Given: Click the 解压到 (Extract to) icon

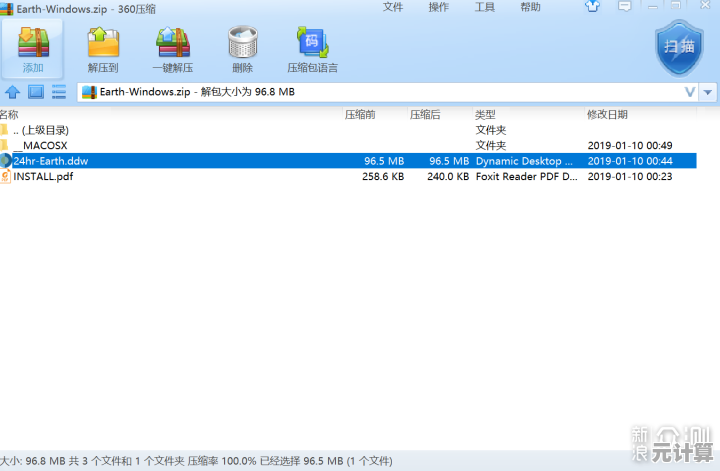Looking at the screenshot, I should (103, 43).
